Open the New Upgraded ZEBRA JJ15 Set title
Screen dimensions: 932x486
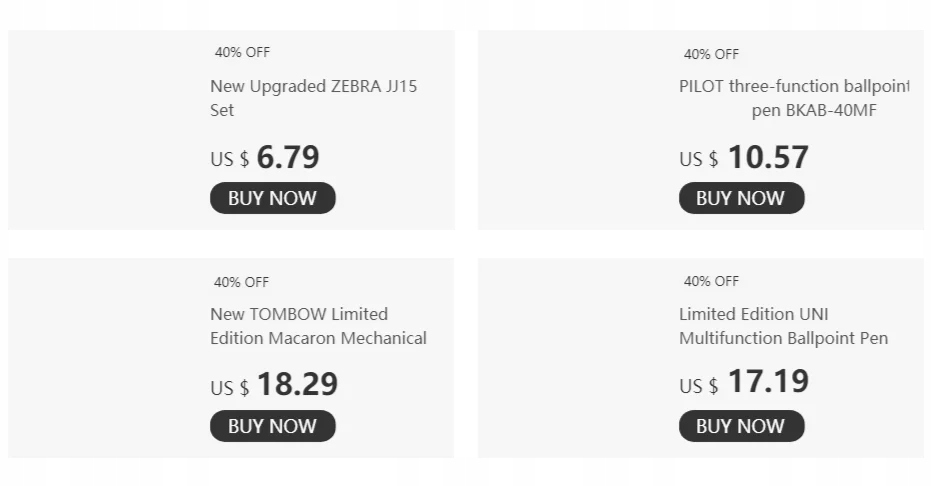(x=314, y=98)
